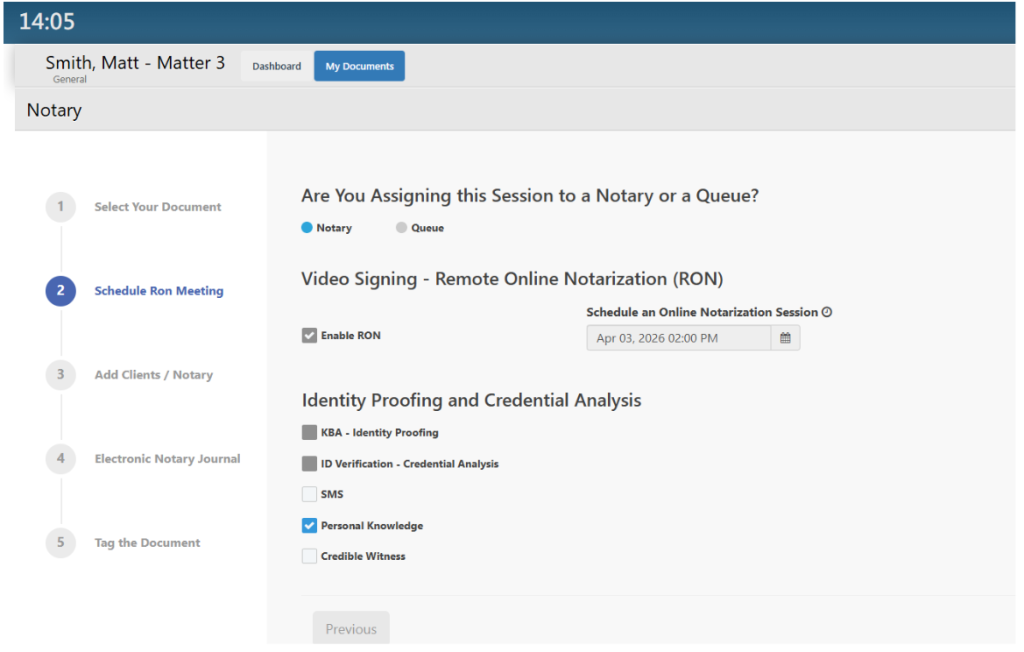Screen dimensions: 1024x652
Task: Click step 2 circle icon
Action: click(x=60, y=291)
